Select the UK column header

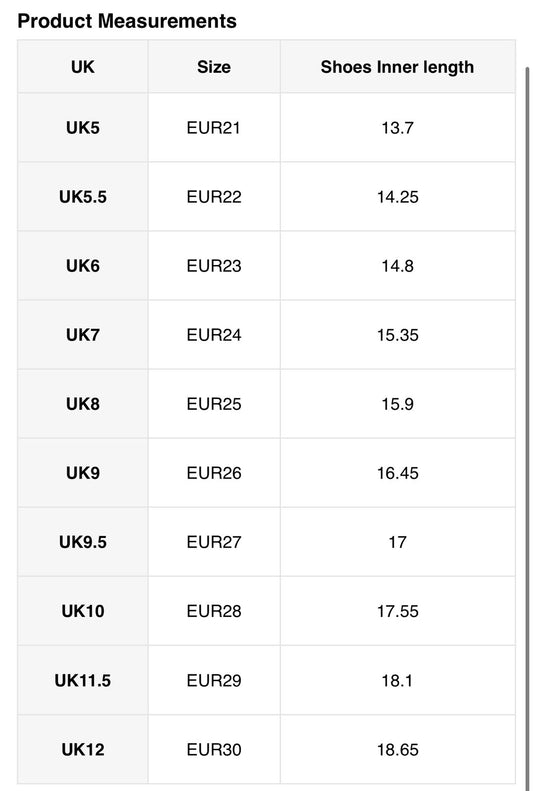coord(83,67)
